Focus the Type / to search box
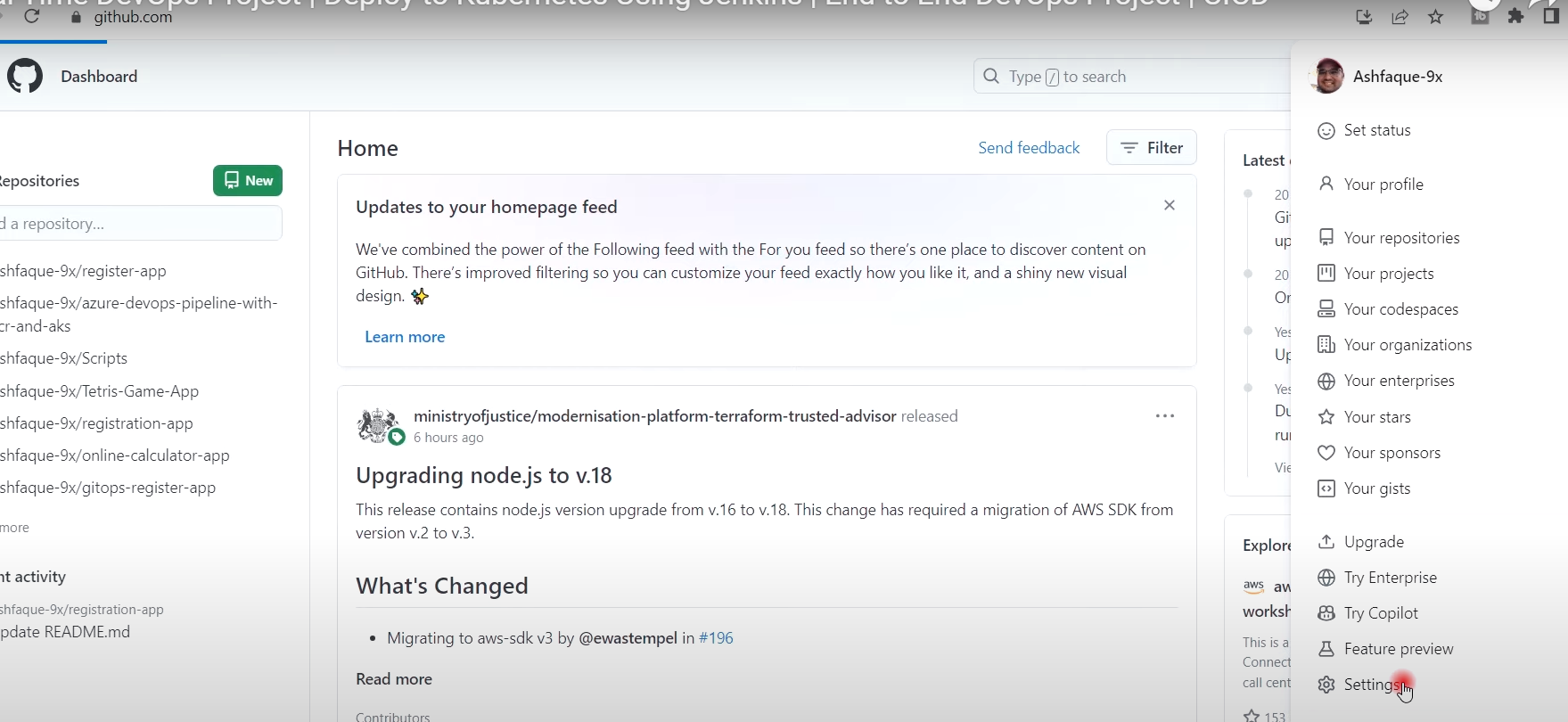The width and height of the screenshot is (1568, 722). point(1132,77)
